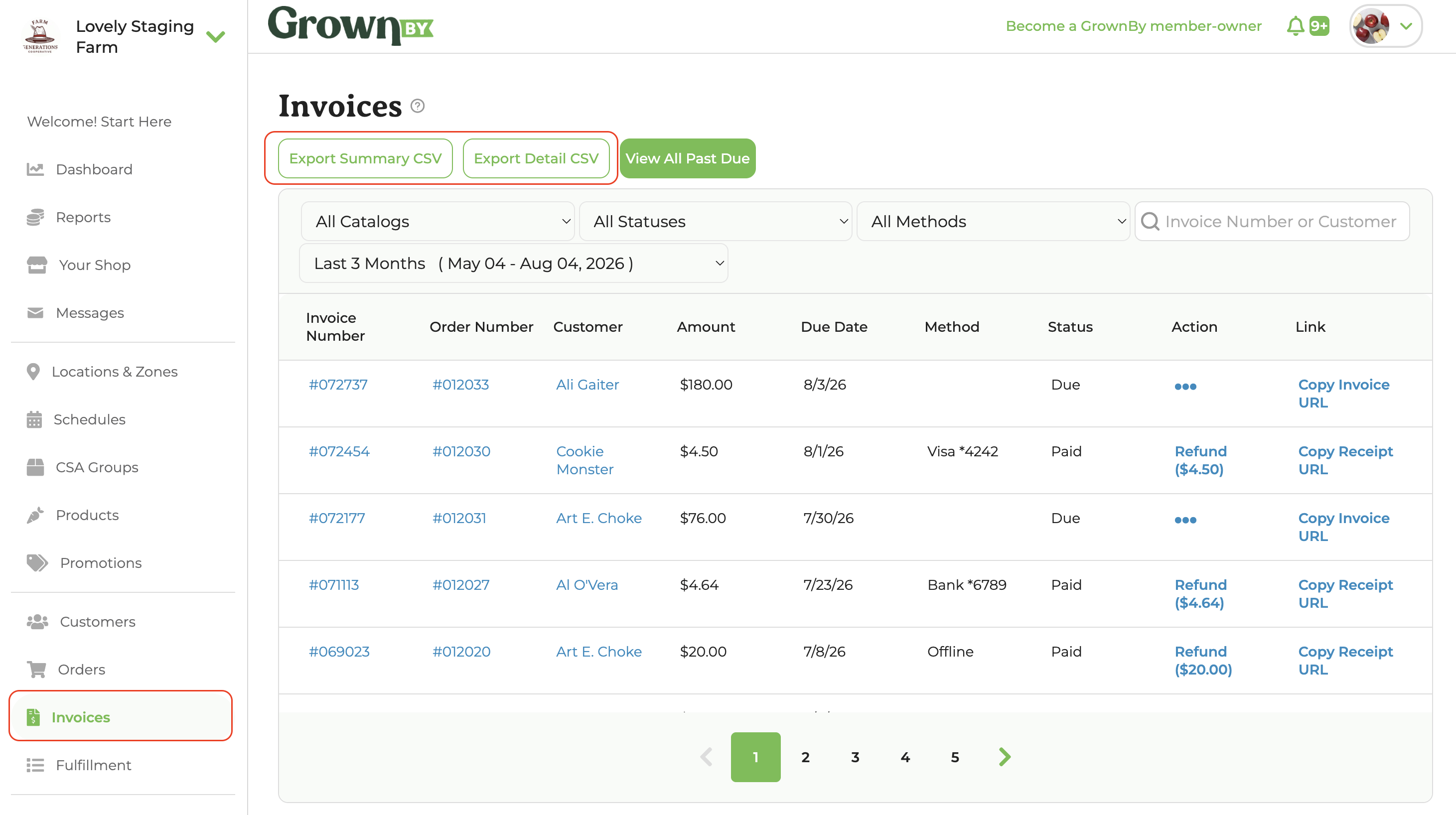Go to page 5

pos(955,757)
